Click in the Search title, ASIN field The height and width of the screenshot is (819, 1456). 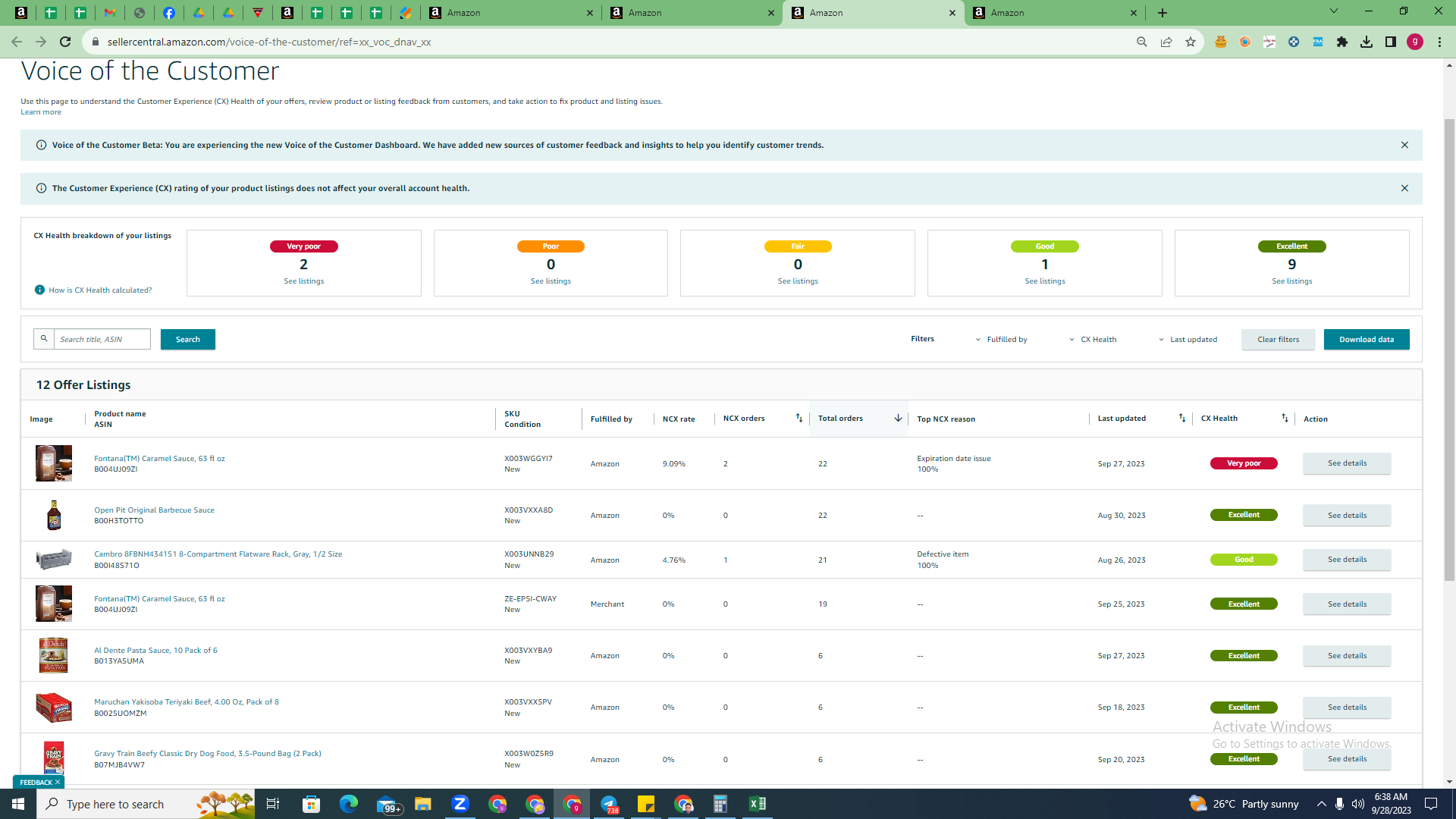click(x=102, y=339)
